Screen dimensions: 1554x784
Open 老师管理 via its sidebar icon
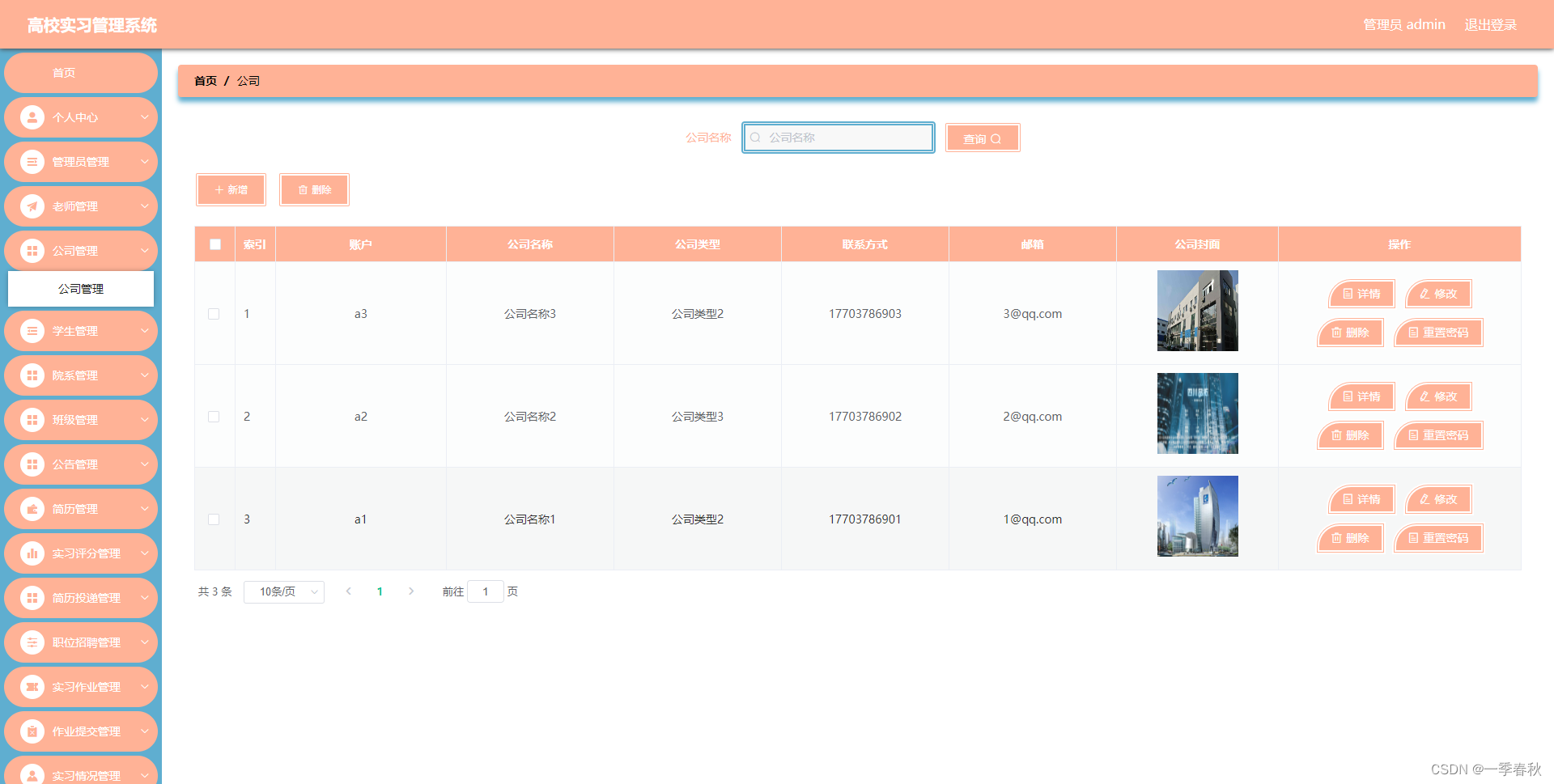tap(32, 206)
